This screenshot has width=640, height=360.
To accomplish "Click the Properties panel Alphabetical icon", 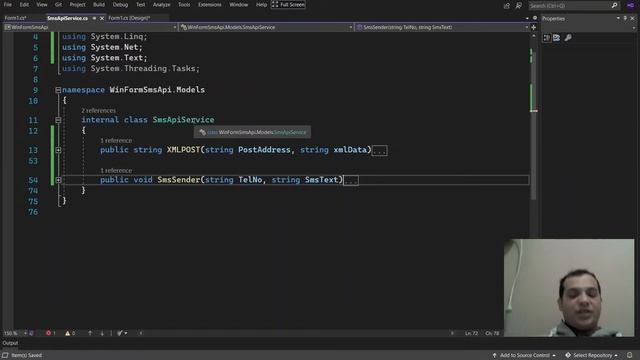I will [x=556, y=38].
